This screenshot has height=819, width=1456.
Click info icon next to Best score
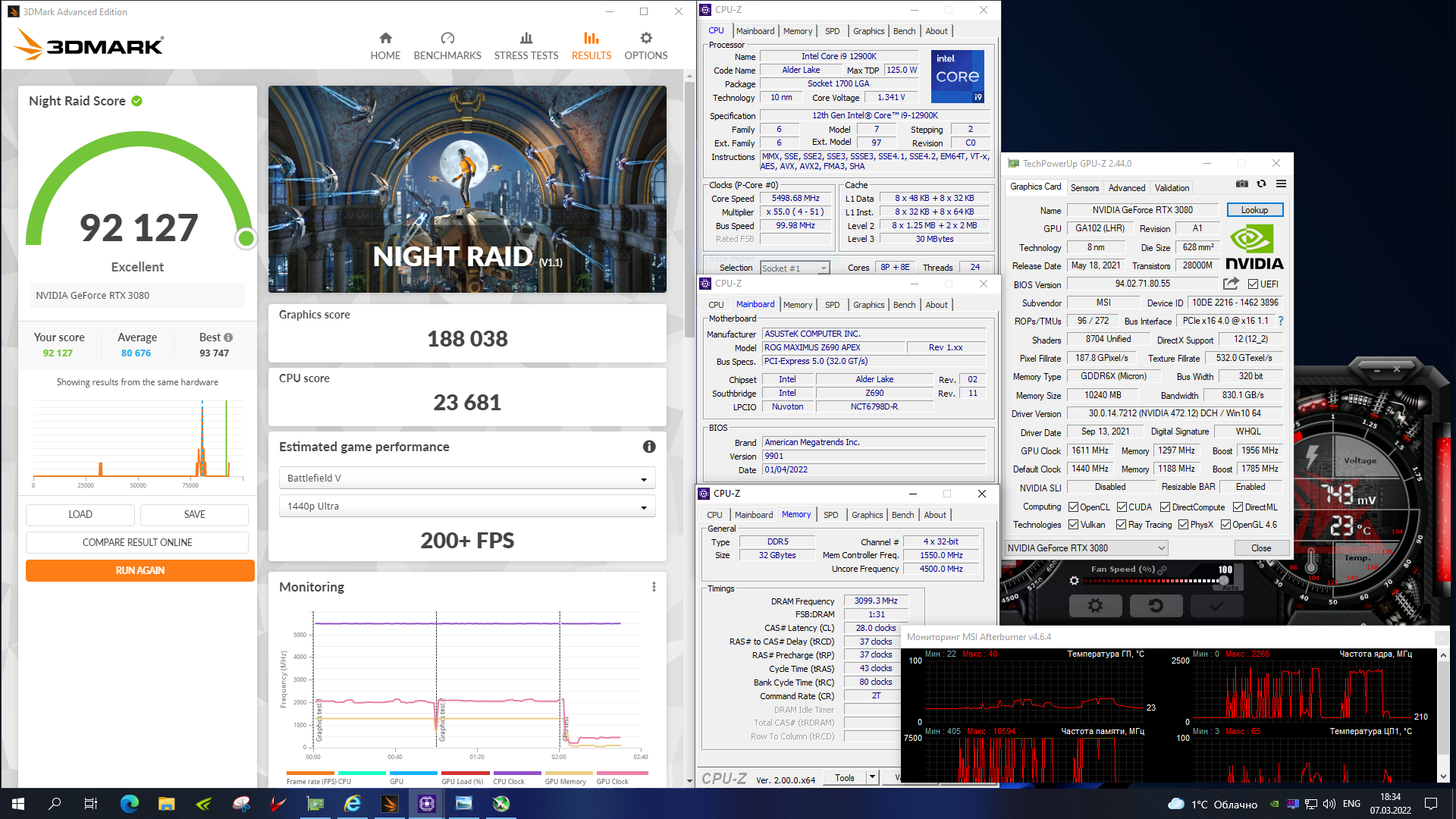[228, 337]
